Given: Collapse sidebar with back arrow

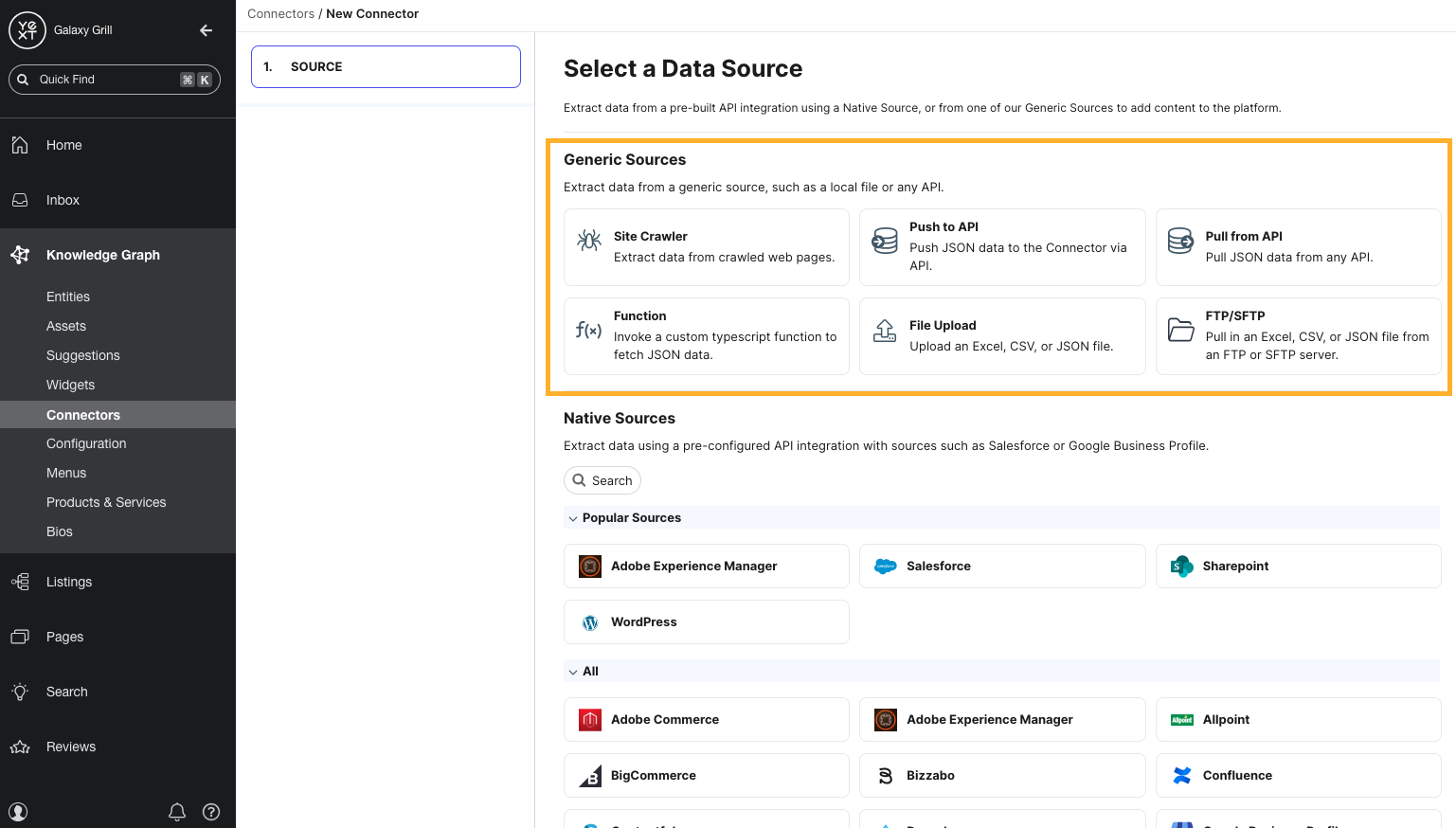Looking at the screenshot, I should coord(206,30).
